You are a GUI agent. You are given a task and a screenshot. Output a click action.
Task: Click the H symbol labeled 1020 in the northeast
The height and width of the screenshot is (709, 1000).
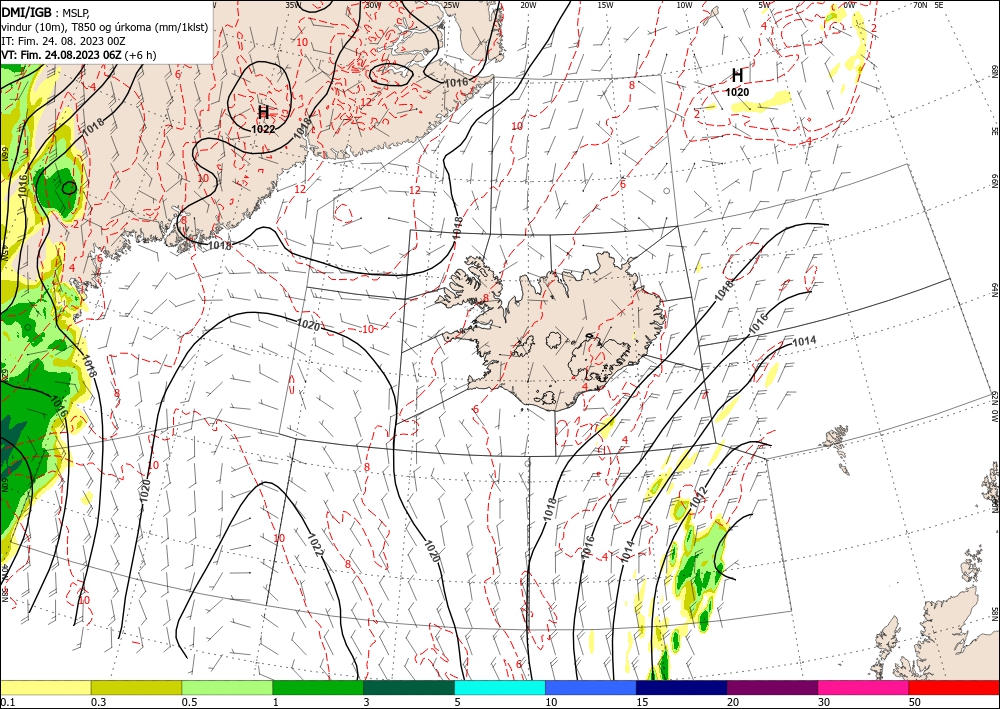click(737, 76)
